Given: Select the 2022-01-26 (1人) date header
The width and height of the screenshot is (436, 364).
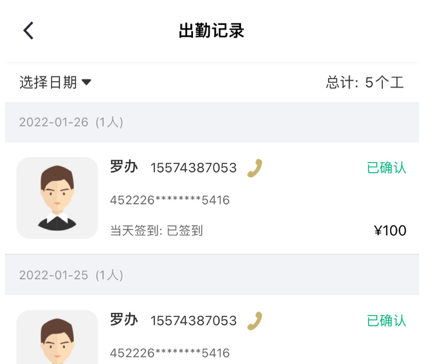Looking at the screenshot, I should coord(71,122).
